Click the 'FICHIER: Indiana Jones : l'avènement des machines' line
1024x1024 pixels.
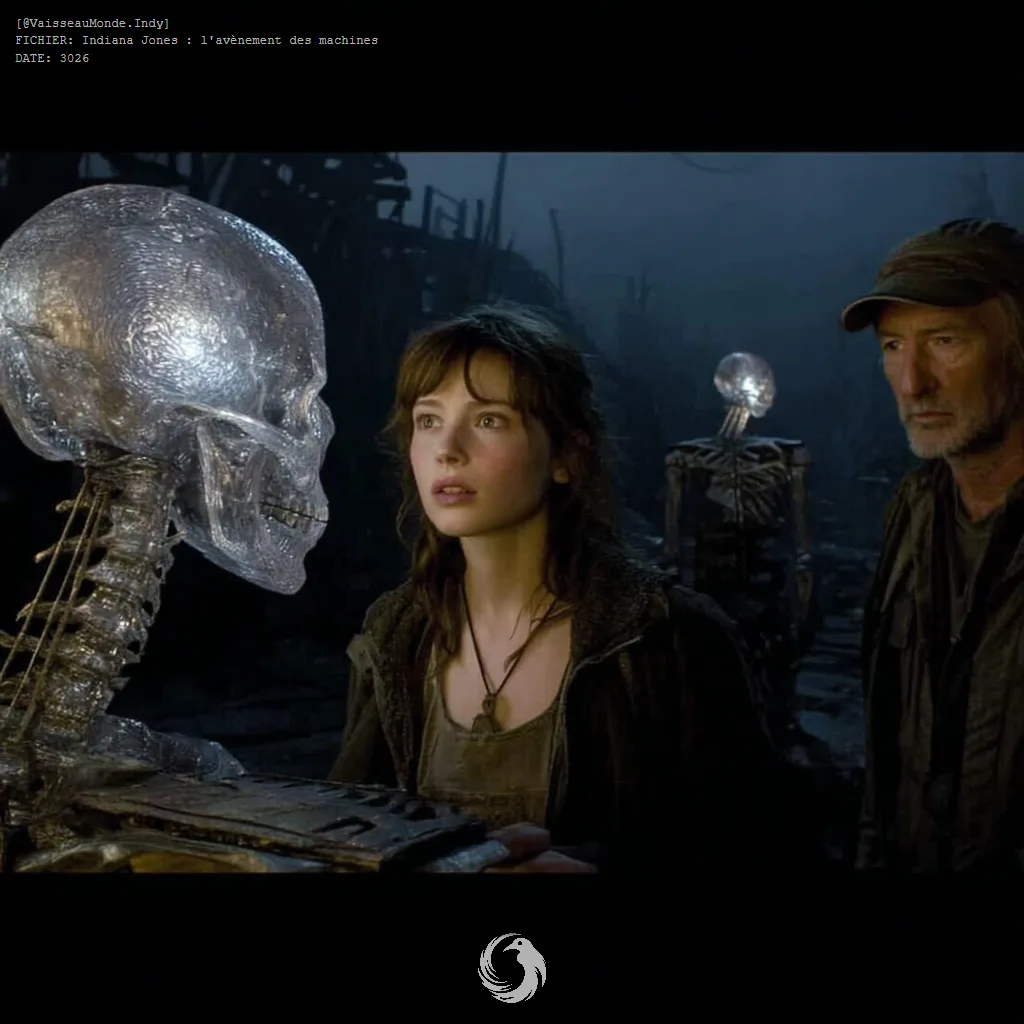coord(197,40)
